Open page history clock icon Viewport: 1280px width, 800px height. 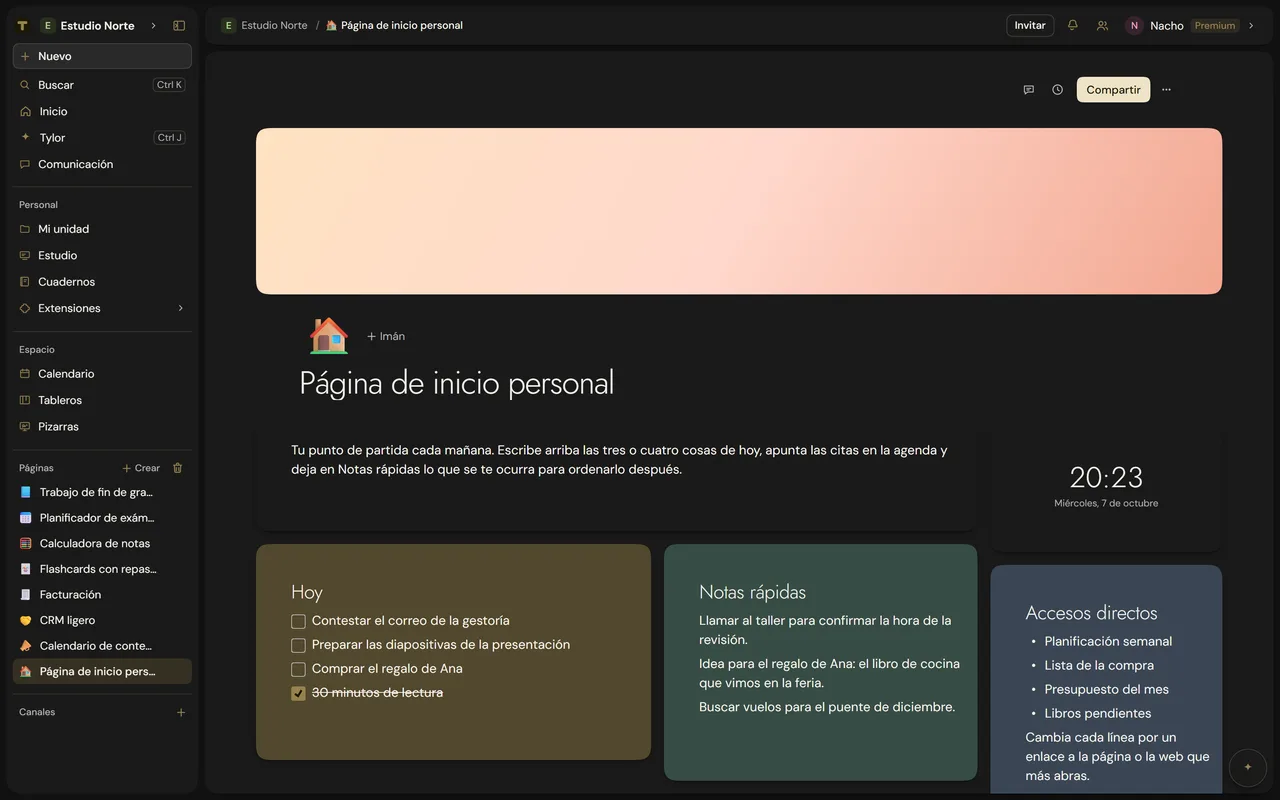pyautogui.click(x=1057, y=90)
